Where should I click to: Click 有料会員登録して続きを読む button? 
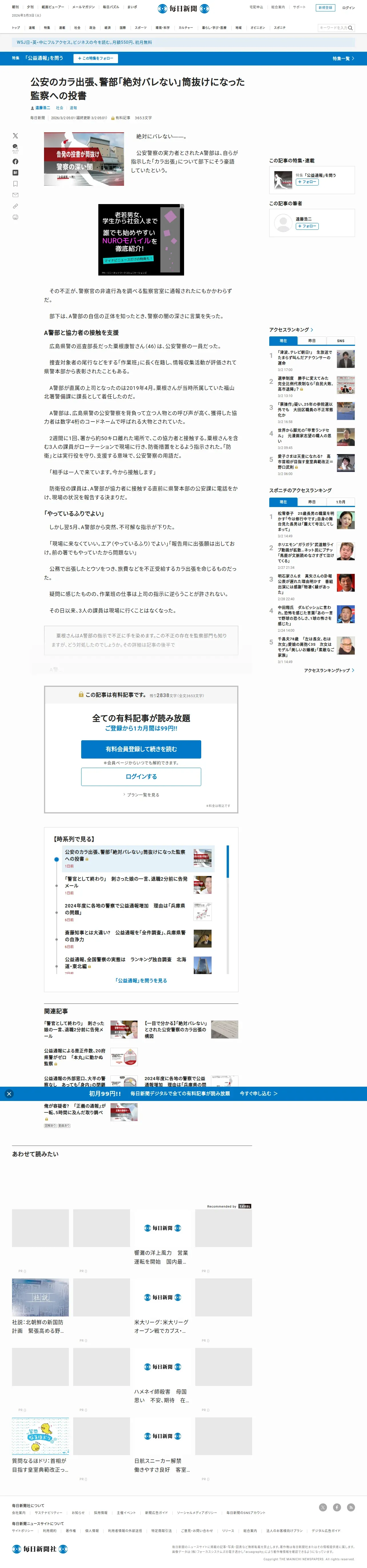(x=141, y=749)
